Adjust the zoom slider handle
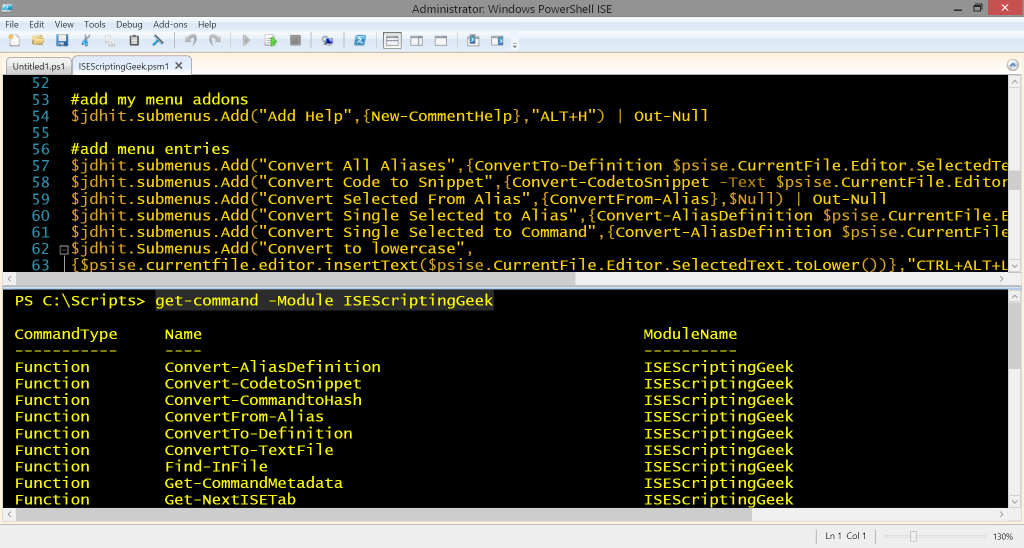 coord(913,536)
